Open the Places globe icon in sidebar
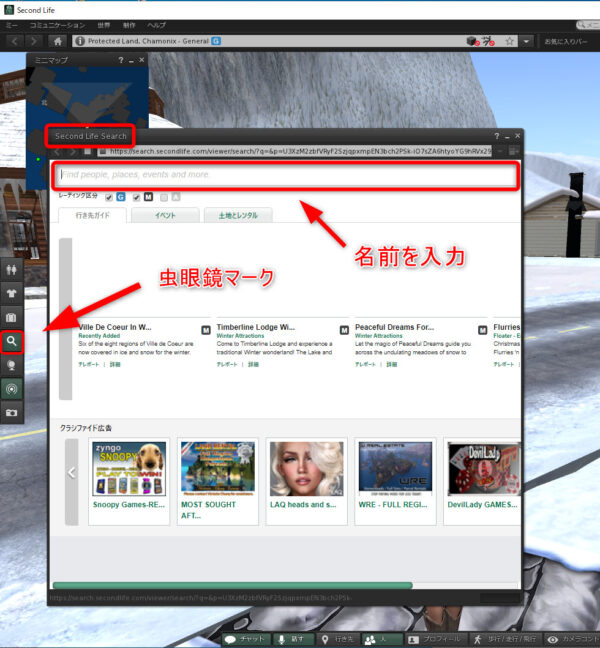 [x=12, y=365]
